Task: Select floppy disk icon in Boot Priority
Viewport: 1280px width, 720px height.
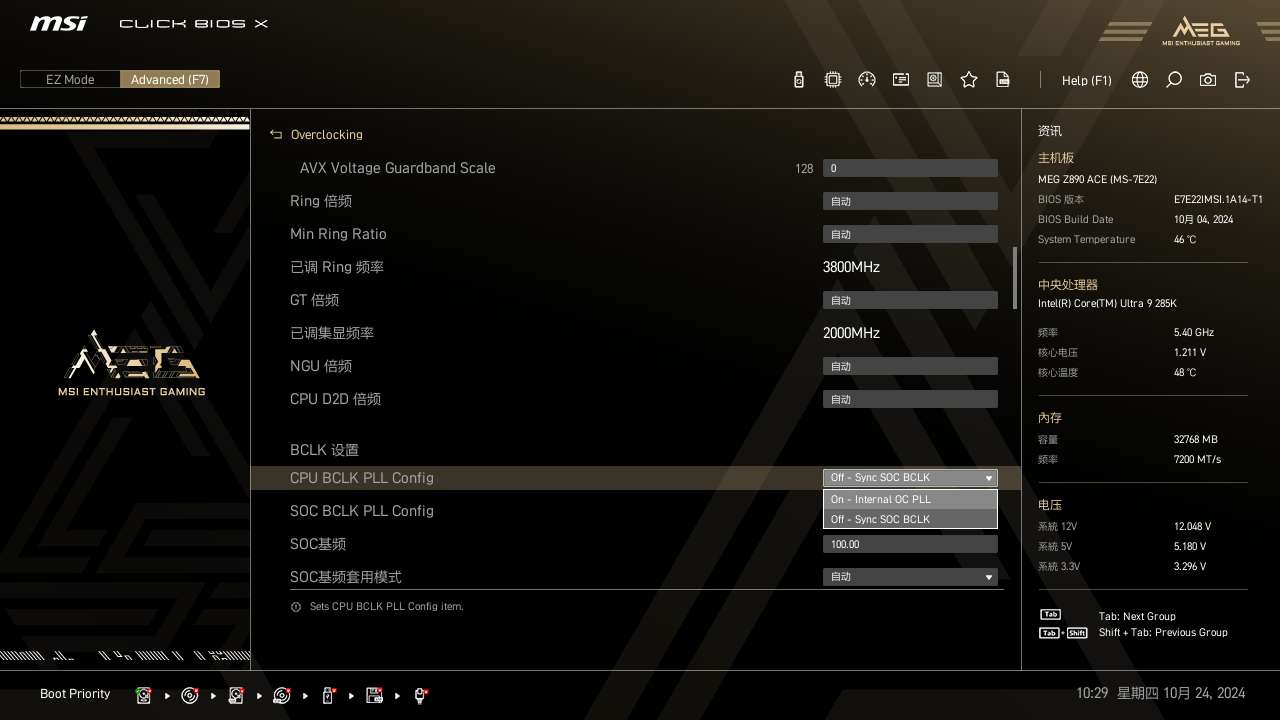Action: [x=375, y=695]
